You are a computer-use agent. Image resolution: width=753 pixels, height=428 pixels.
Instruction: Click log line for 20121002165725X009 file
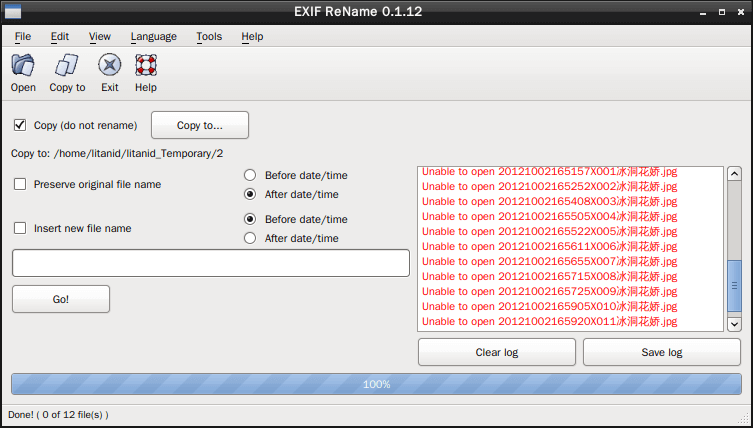[549, 292]
